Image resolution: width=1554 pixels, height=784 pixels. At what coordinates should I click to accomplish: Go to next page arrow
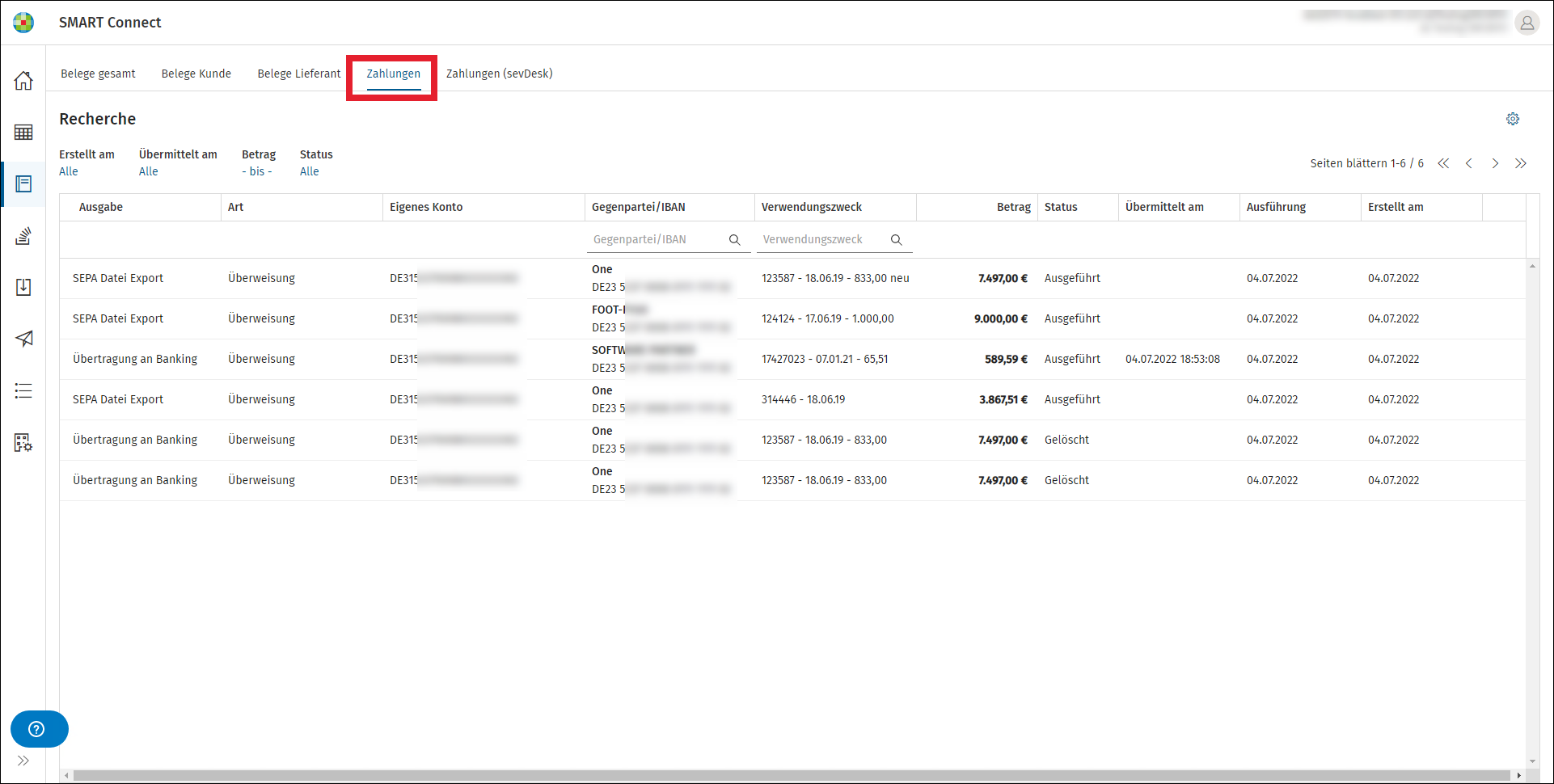click(x=1495, y=163)
